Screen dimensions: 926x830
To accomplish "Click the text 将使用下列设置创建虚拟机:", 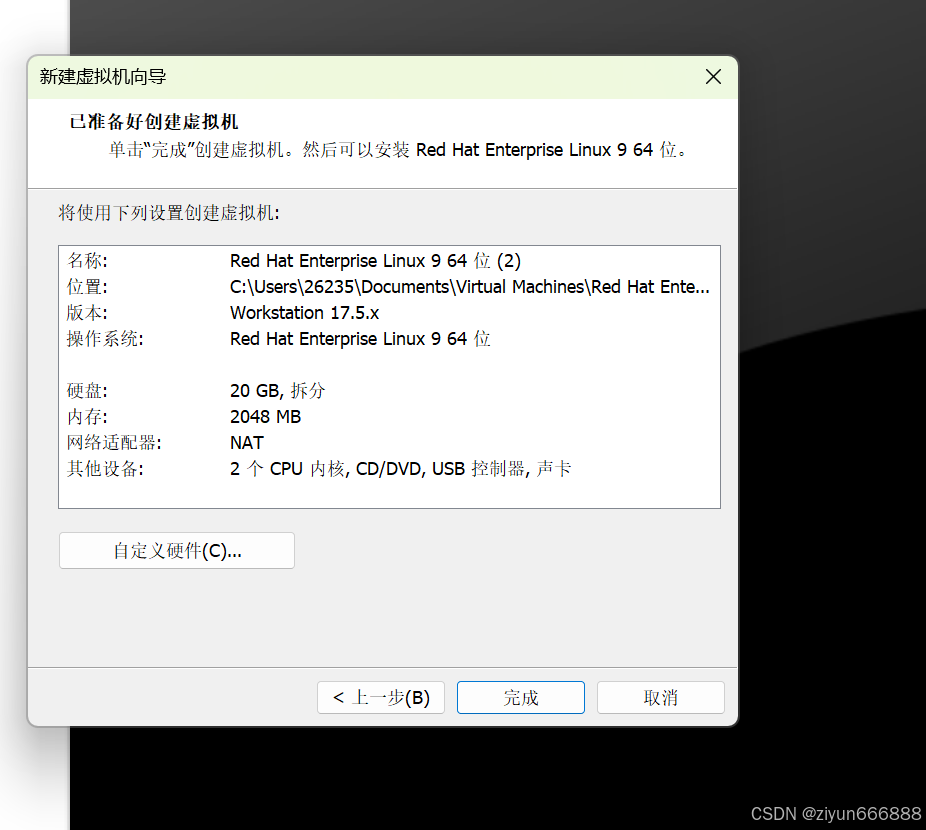I will coord(169,213).
